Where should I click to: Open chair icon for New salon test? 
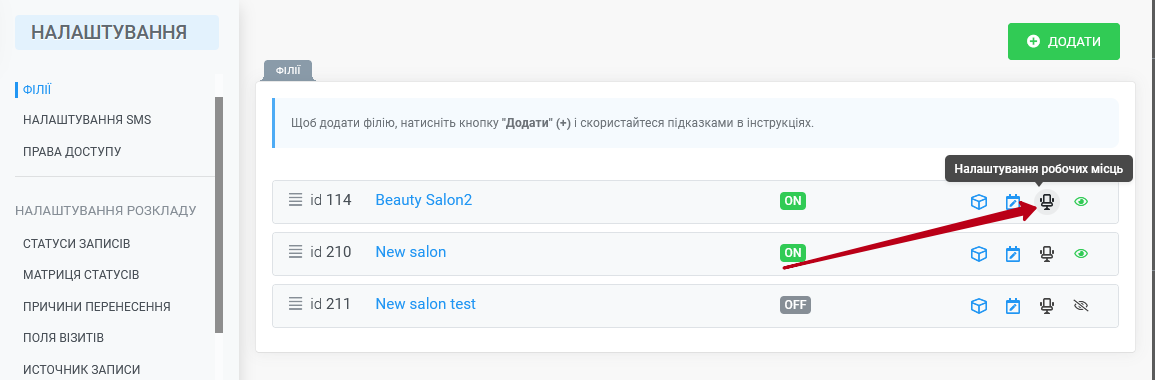[1047, 306]
